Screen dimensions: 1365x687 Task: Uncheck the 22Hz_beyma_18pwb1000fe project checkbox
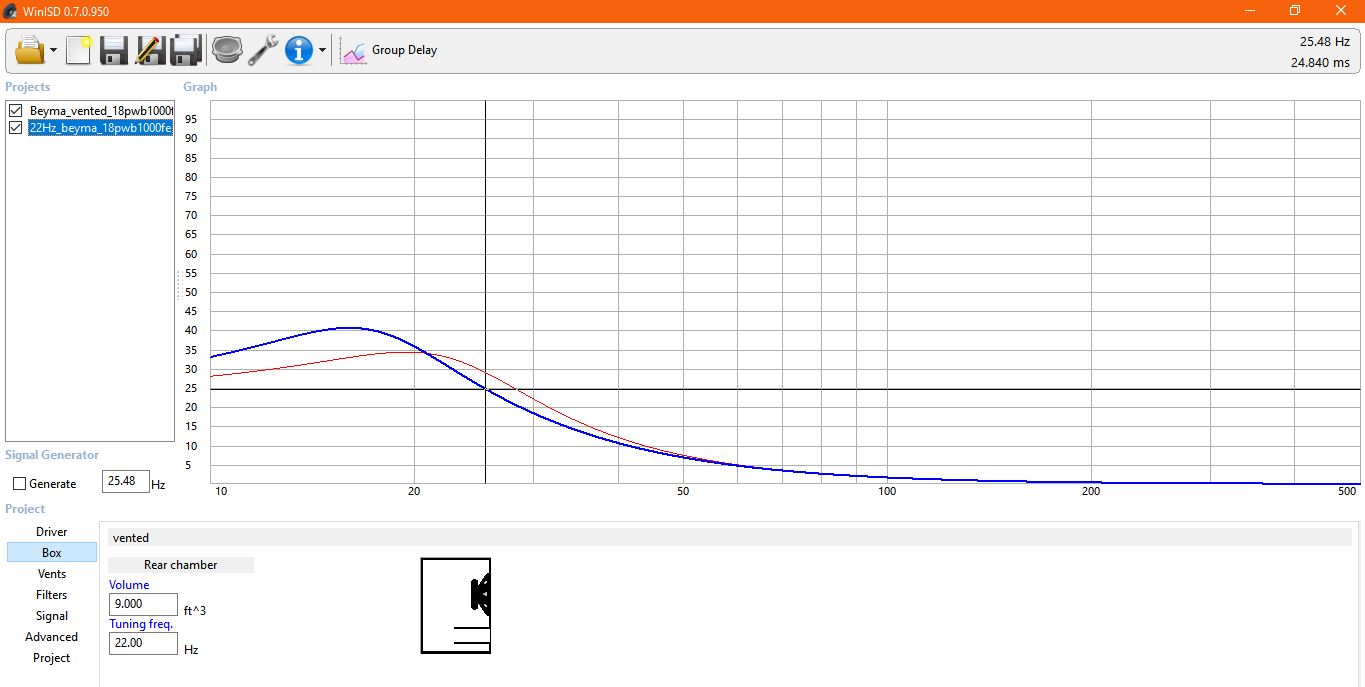(x=15, y=128)
